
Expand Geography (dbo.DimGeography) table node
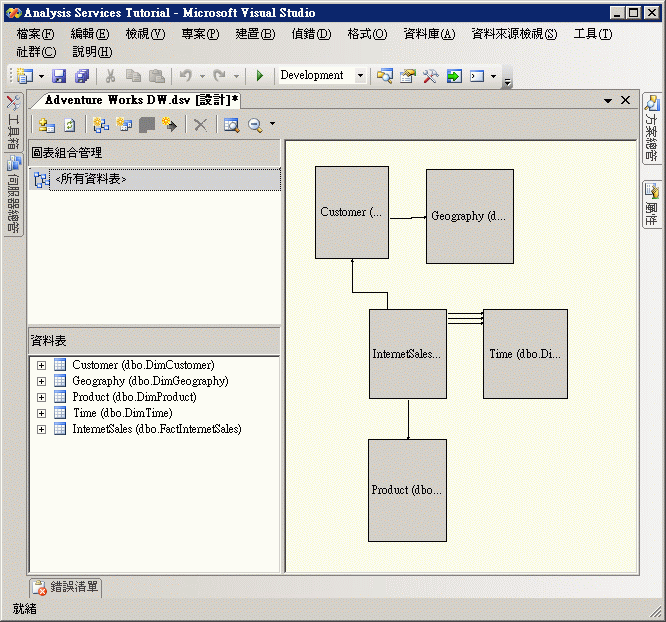[x=41, y=381]
